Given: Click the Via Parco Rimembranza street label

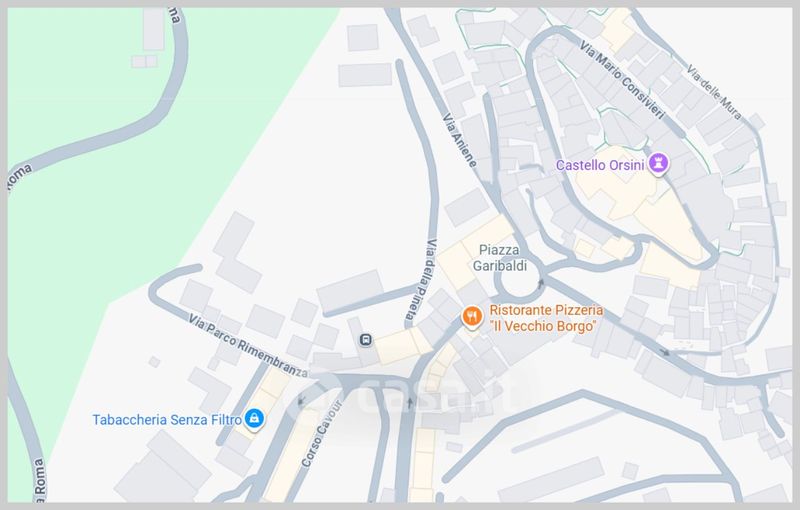Looking at the screenshot, I should click(248, 346).
